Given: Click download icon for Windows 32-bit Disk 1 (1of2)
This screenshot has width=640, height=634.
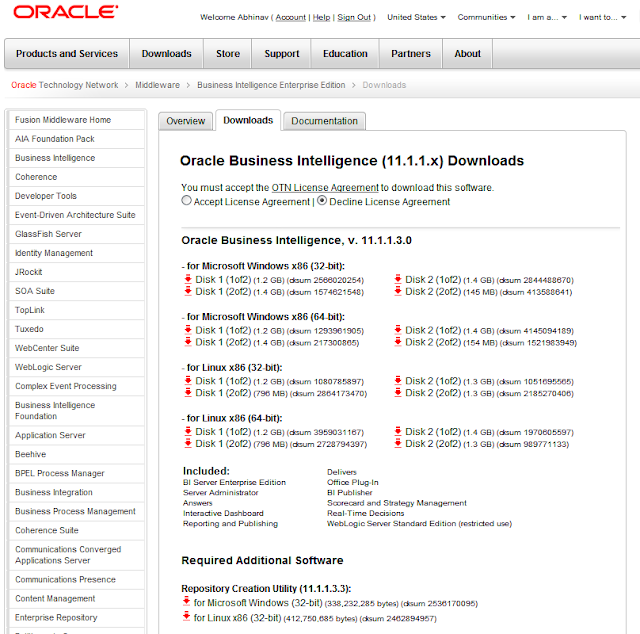Looking at the screenshot, I should pyautogui.click(x=188, y=279).
